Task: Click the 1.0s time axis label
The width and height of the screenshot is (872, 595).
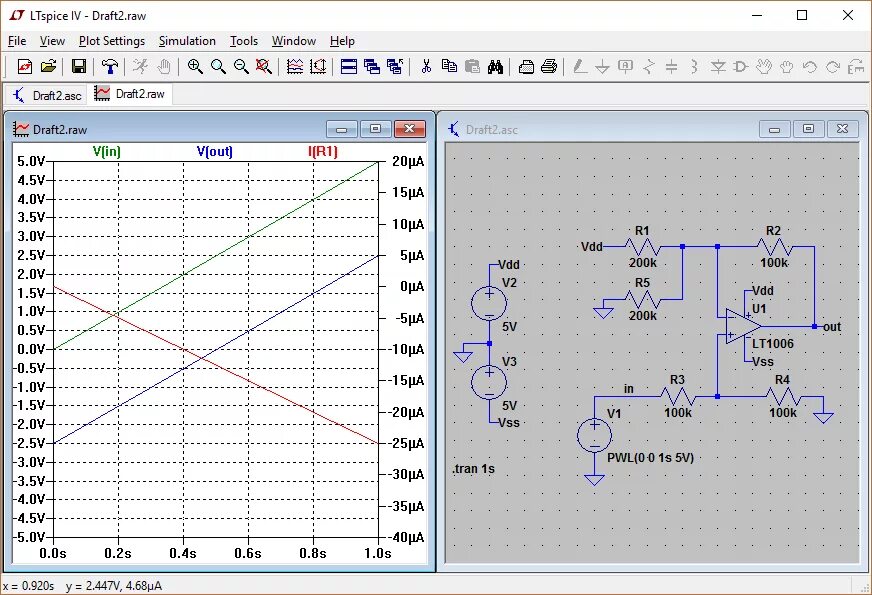Action: (378, 553)
